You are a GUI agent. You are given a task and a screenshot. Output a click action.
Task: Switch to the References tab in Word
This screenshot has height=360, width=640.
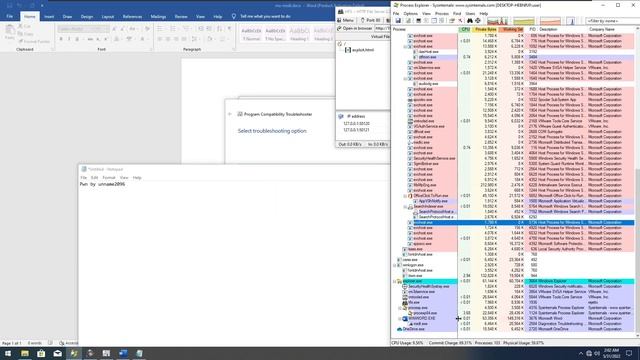tap(132, 16)
